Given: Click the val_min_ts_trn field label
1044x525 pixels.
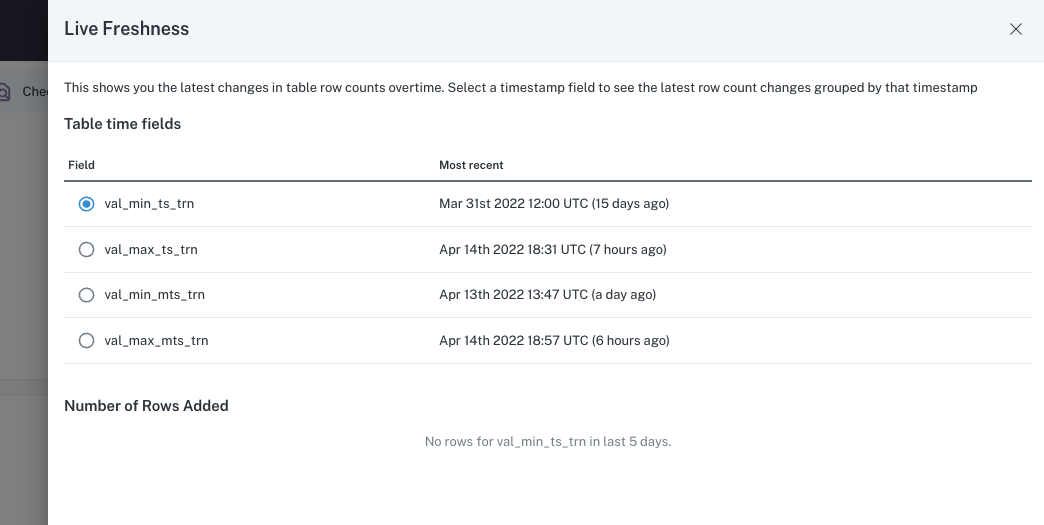Looking at the screenshot, I should coord(149,204).
